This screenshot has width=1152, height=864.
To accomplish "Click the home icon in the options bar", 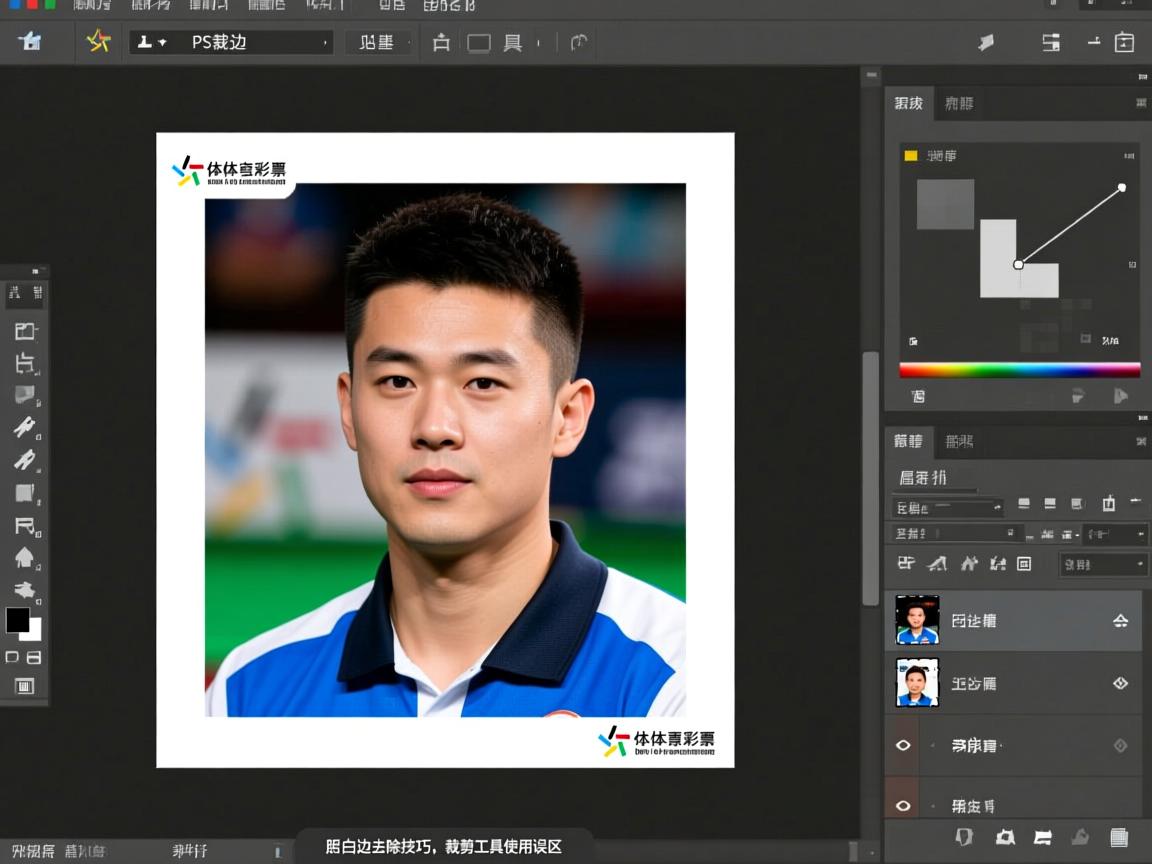I will point(30,41).
